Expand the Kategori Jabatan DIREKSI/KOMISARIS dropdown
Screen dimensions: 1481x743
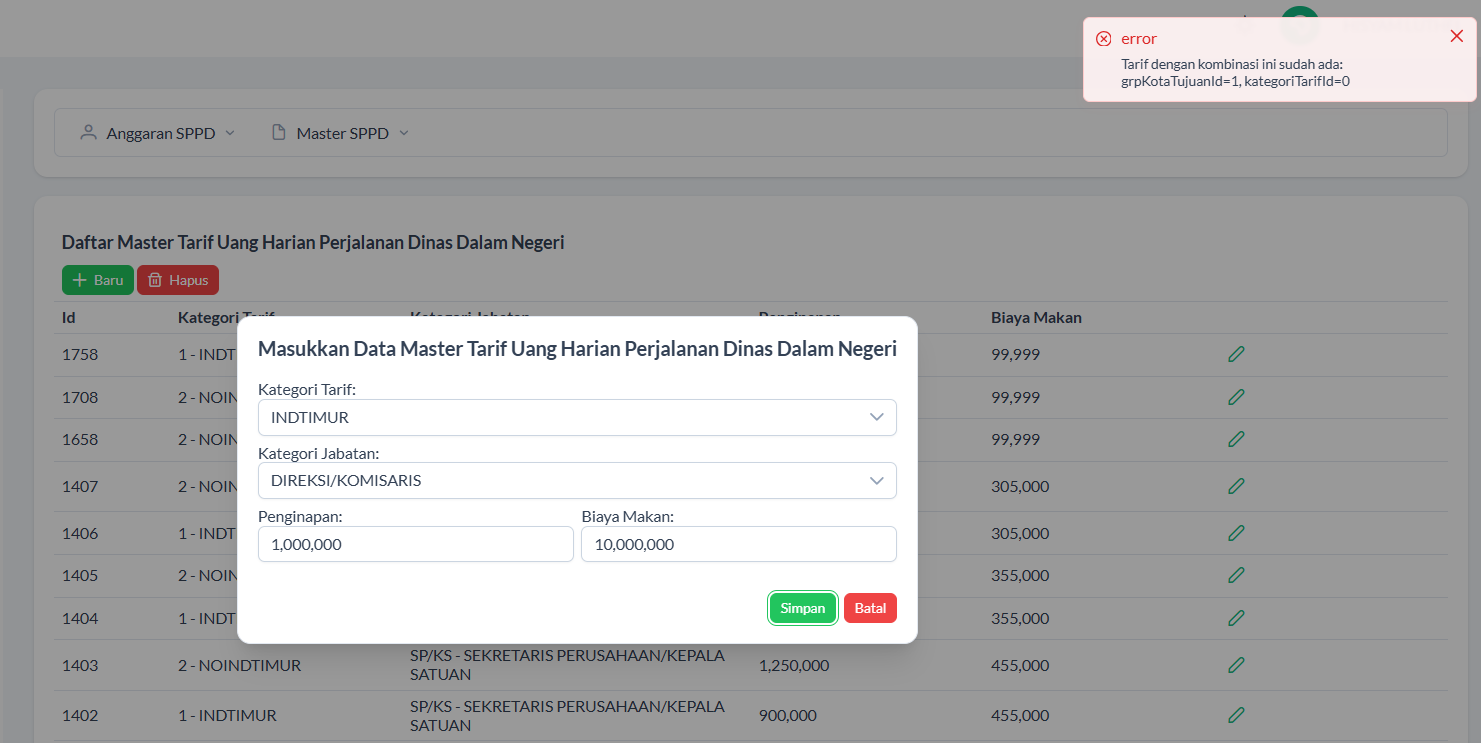[x=577, y=480]
